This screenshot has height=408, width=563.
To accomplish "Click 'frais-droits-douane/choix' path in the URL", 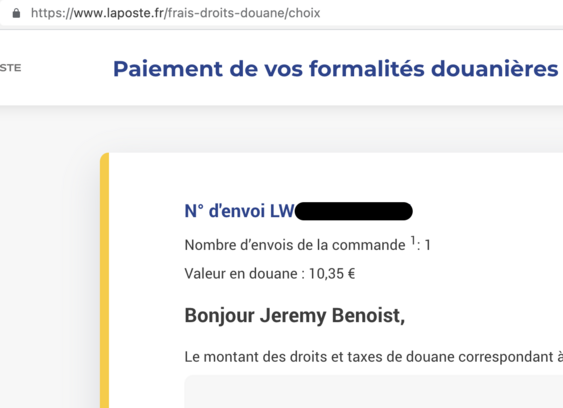I will [x=244, y=13].
